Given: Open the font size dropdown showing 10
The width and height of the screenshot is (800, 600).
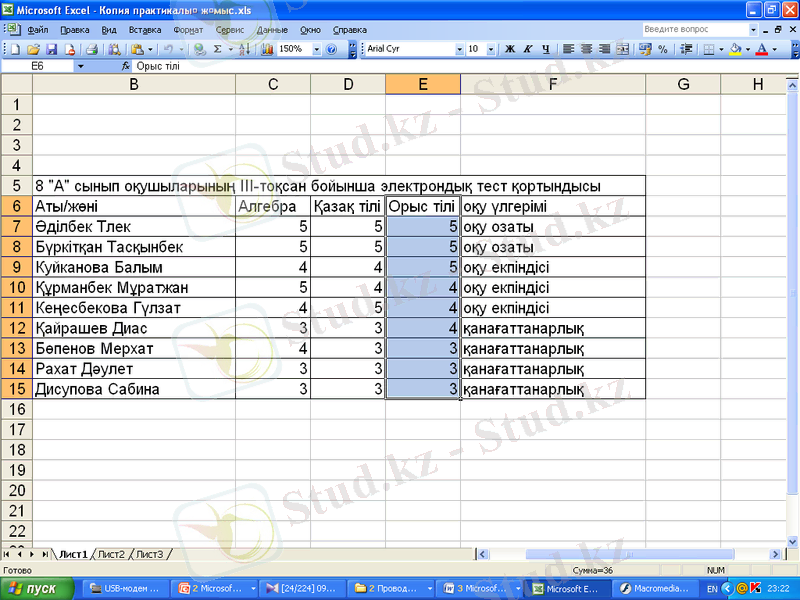Looking at the screenshot, I should (490, 49).
